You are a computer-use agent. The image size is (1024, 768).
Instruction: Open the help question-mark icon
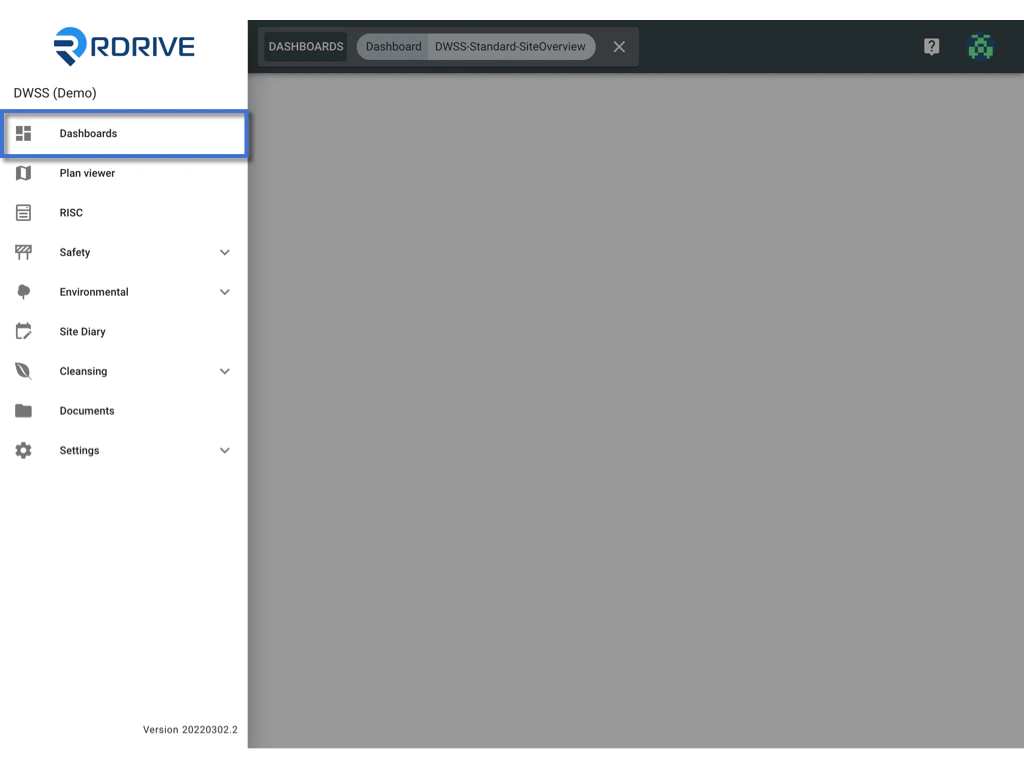point(931,46)
